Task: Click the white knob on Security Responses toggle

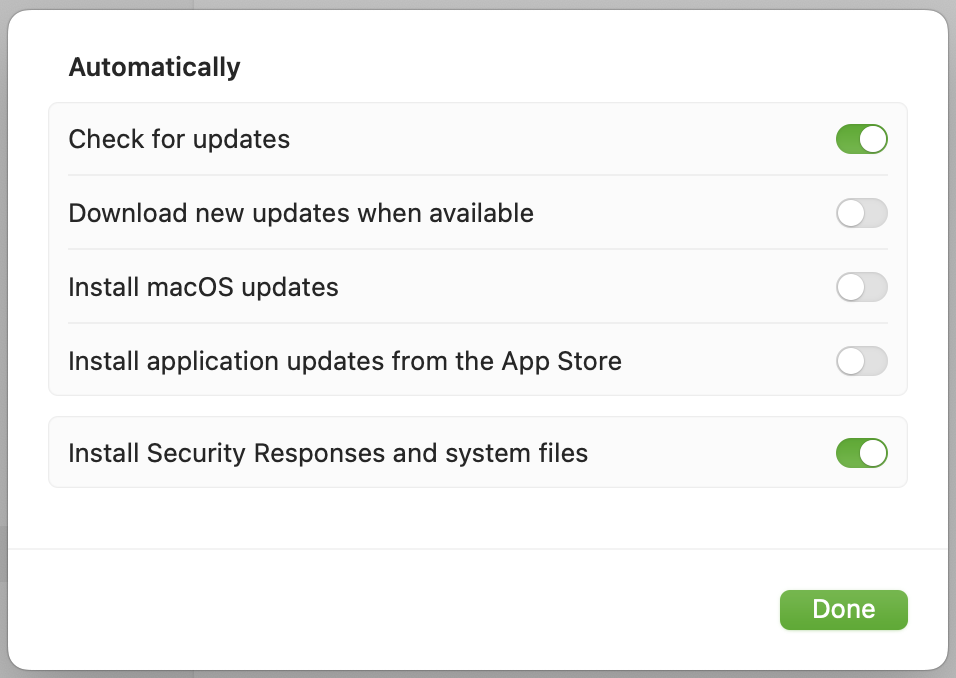Action: [873, 453]
